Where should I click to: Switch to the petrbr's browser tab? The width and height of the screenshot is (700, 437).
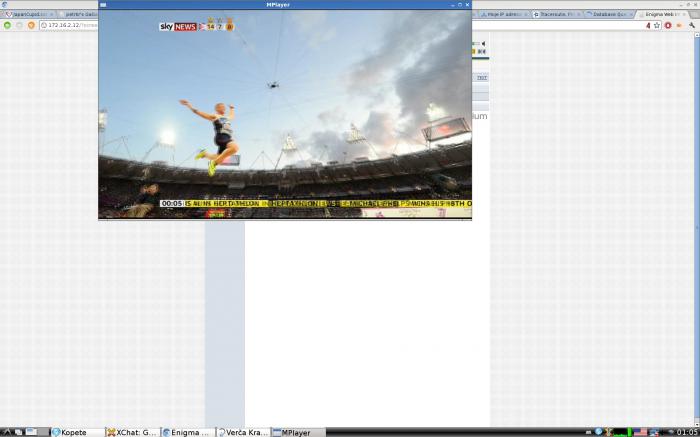(79, 14)
